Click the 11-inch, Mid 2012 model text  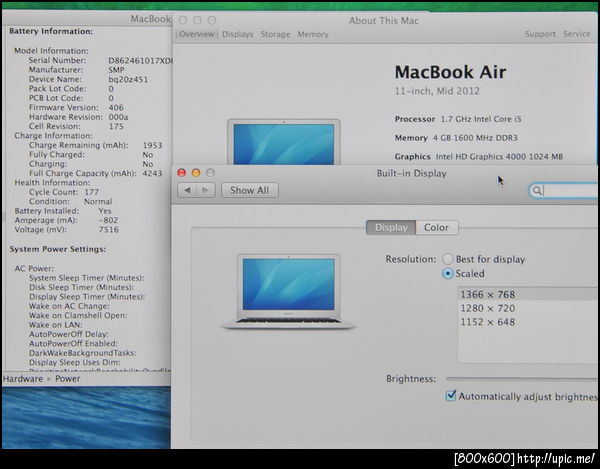coord(437,91)
